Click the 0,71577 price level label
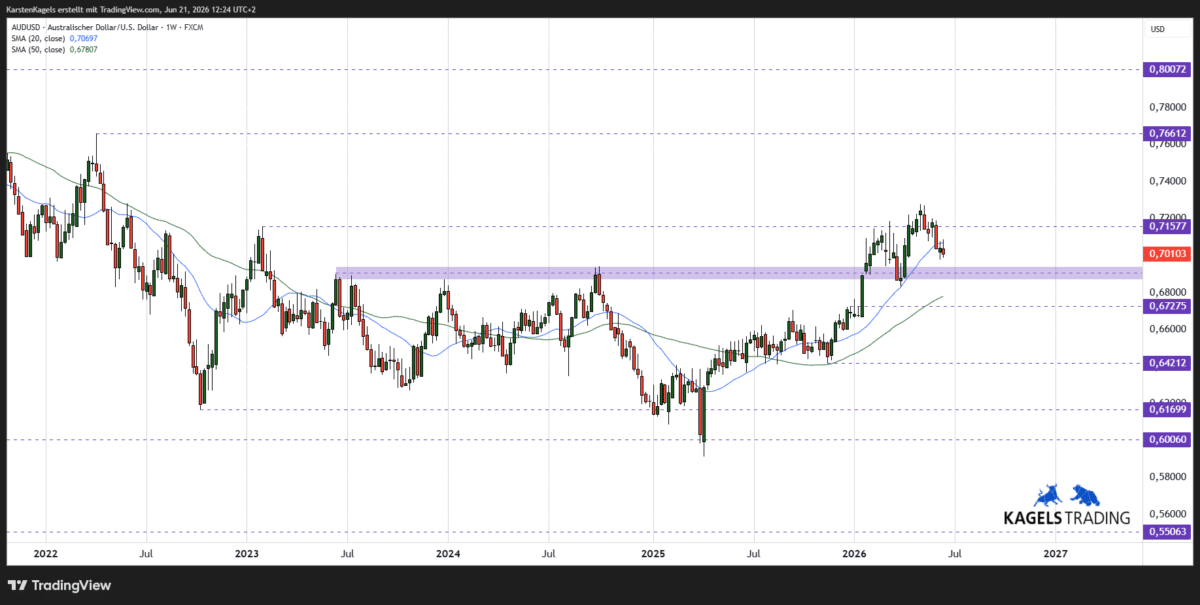Screen dimensions: 1200x605 pyautogui.click(x=1167, y=226)
